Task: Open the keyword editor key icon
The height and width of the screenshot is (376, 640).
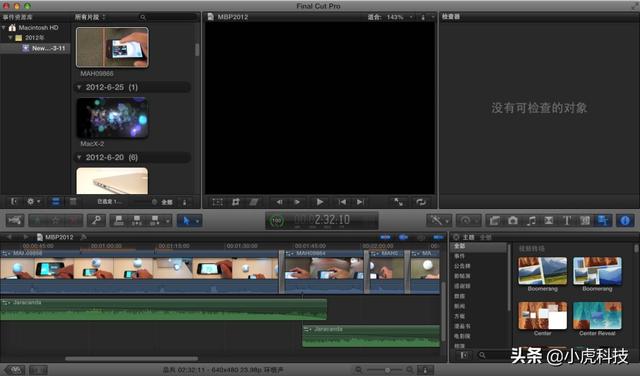Action: 96,220
